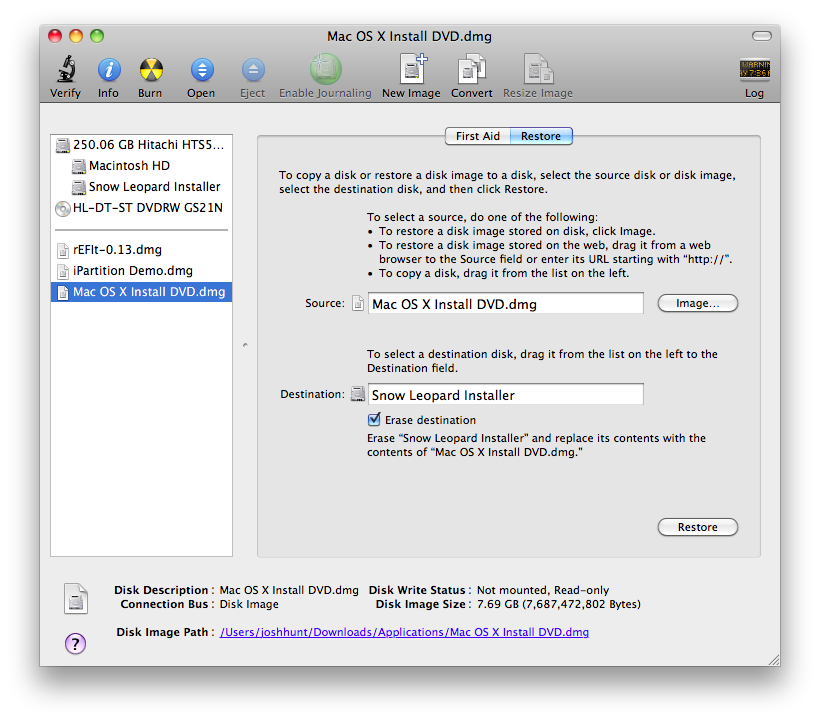Click the split pane divider handle

click(245, 345)
